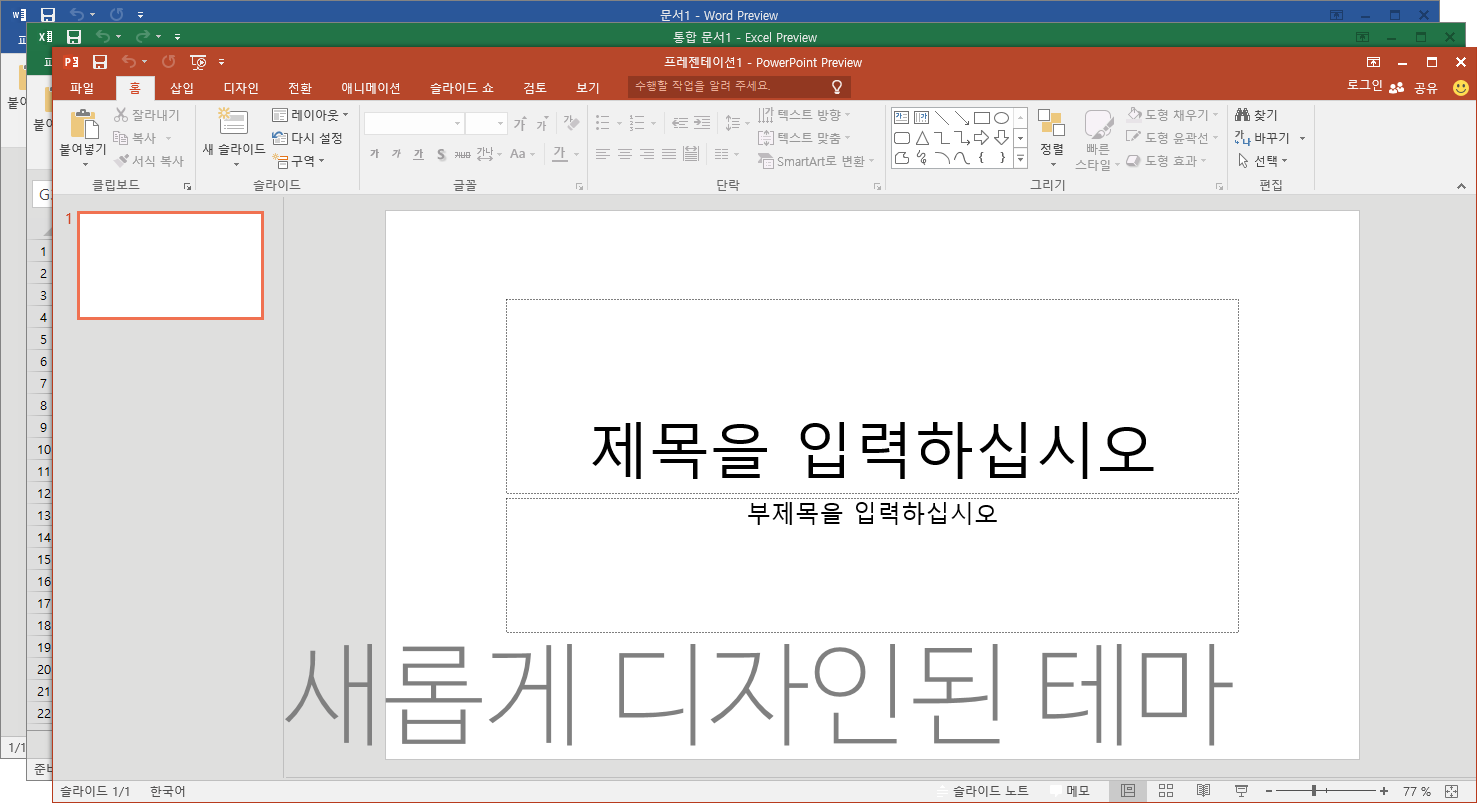Open Customize Quick Access Toolbar dropdown in PowerPoint
Image resolution: width=1477 pixels, height=803 pixels.
click(x=222, y=62)
